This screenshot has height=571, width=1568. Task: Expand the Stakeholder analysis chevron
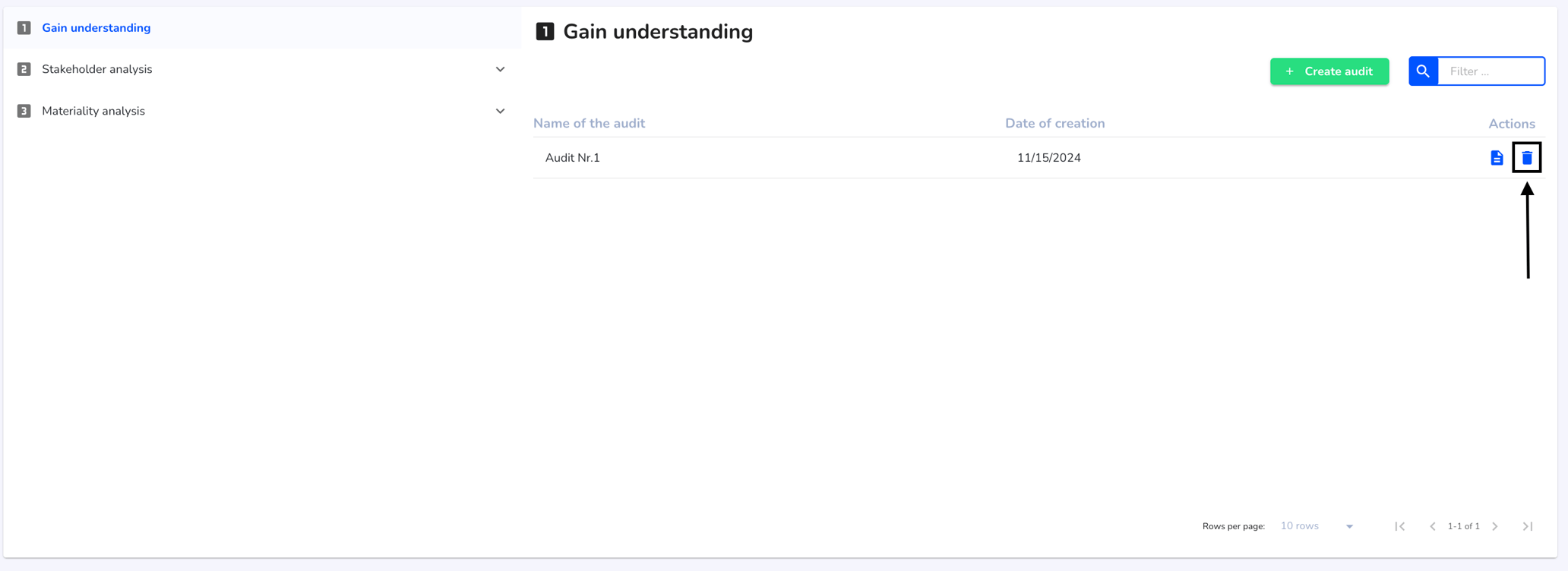(x=500, y=69)
